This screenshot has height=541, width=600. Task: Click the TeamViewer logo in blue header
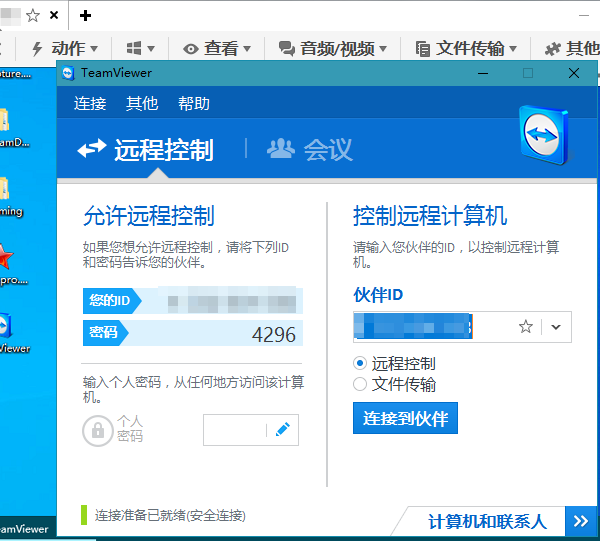coord(544,140)
